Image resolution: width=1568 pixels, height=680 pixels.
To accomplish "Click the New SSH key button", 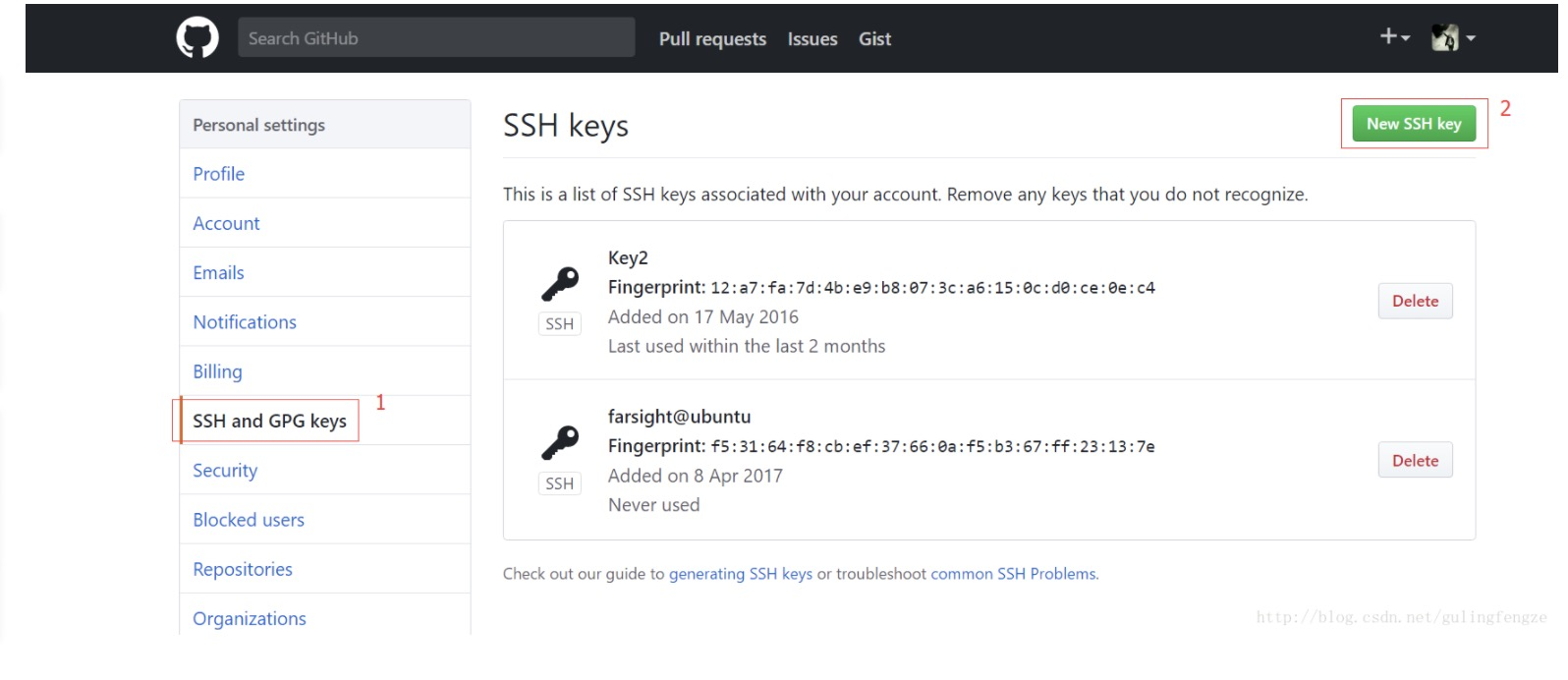I will (1414, 124).
